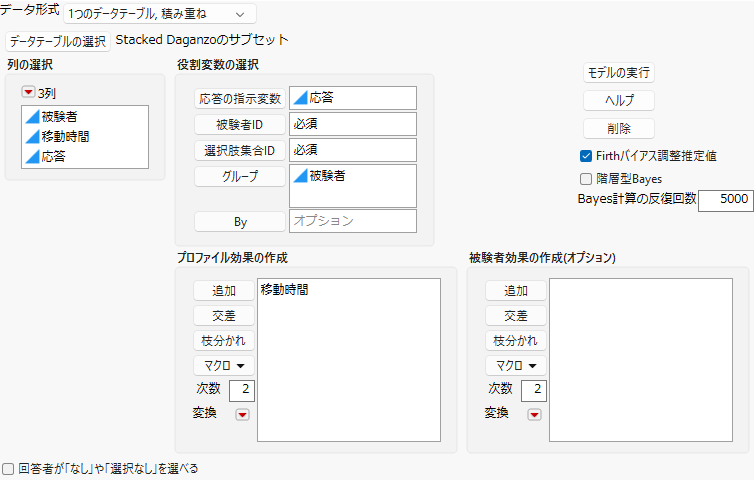The height and width of the screenshot is (480, 754).
Task: Click 追加 in 被験者効果の作成
Action: (x=515, y=291)
